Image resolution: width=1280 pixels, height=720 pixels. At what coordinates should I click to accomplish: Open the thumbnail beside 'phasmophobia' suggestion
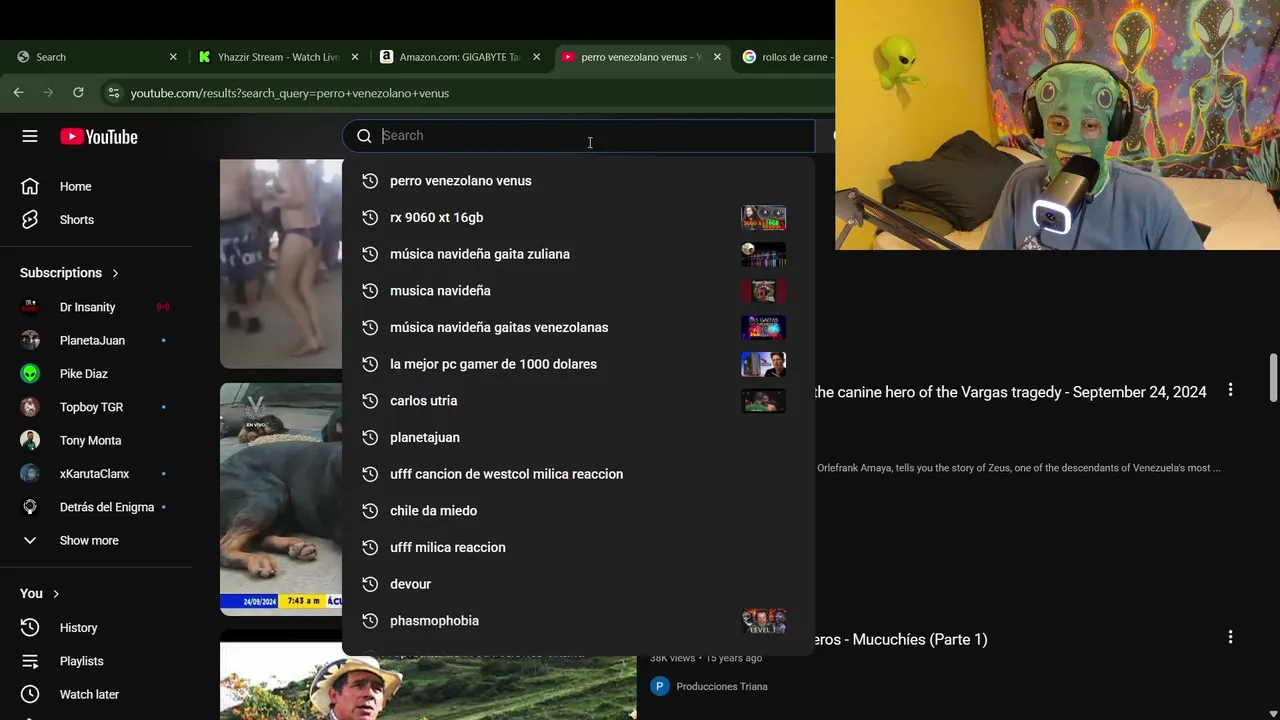[763, 621]
